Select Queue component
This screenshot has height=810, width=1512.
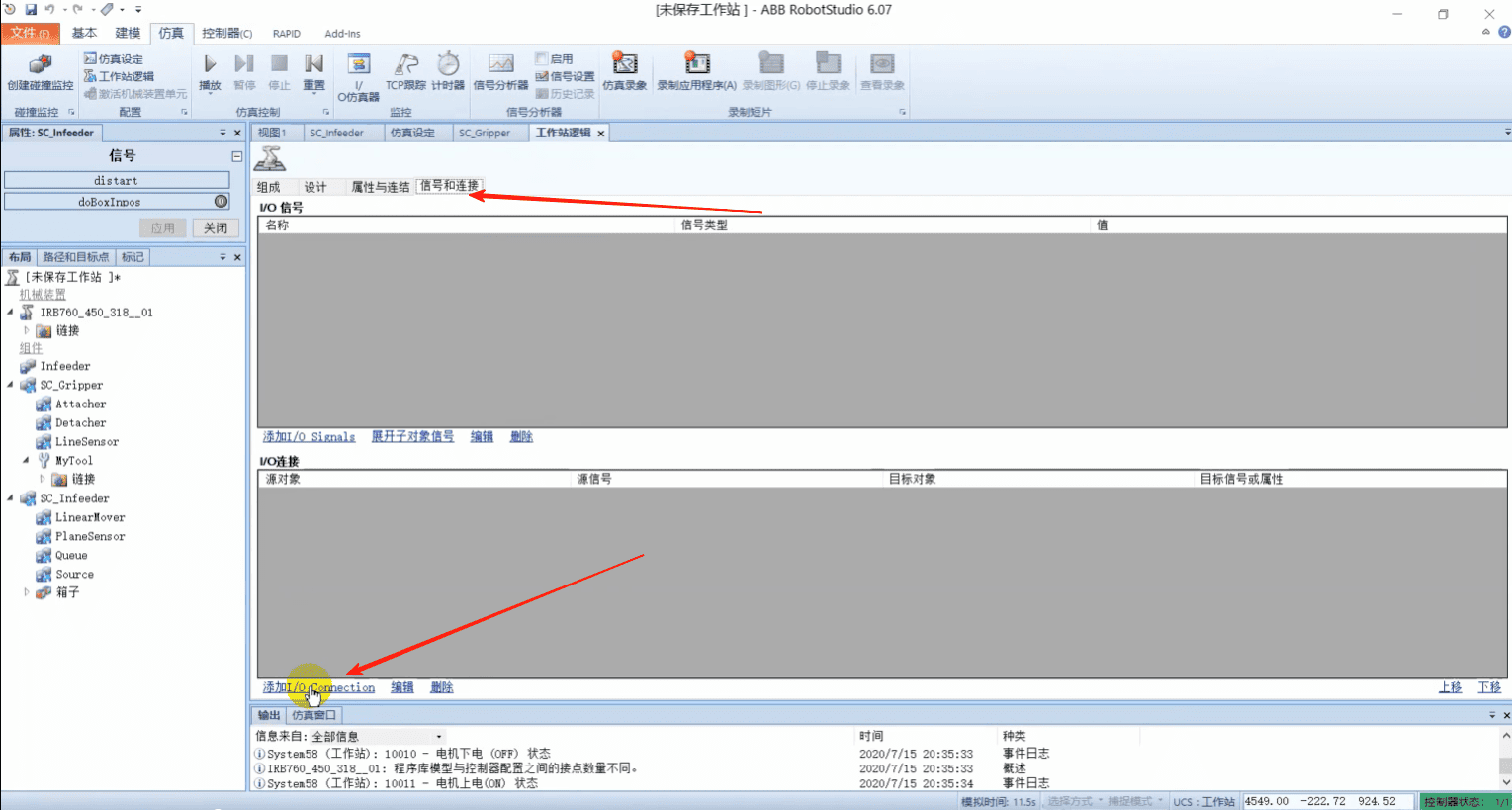[71, 556]
